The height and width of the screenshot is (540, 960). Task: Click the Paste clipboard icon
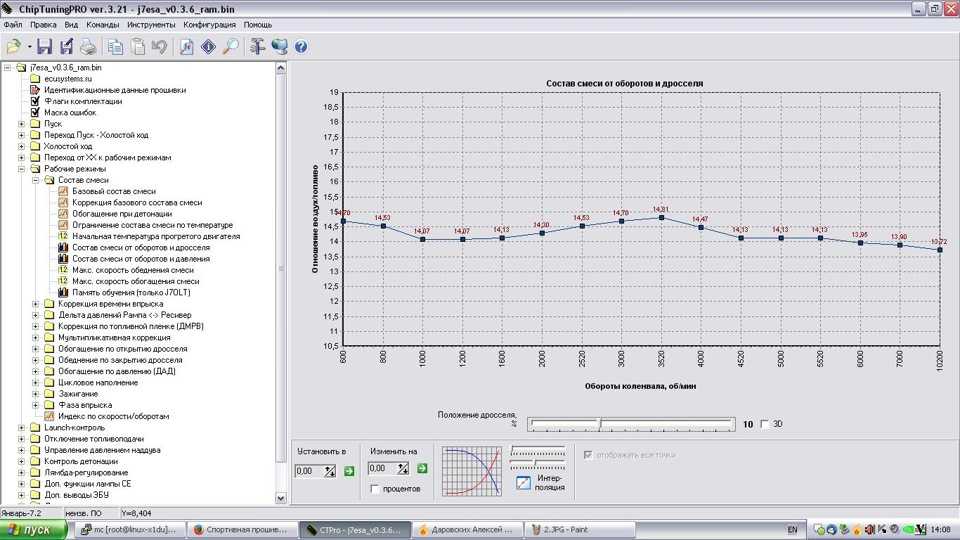[138, 47]
